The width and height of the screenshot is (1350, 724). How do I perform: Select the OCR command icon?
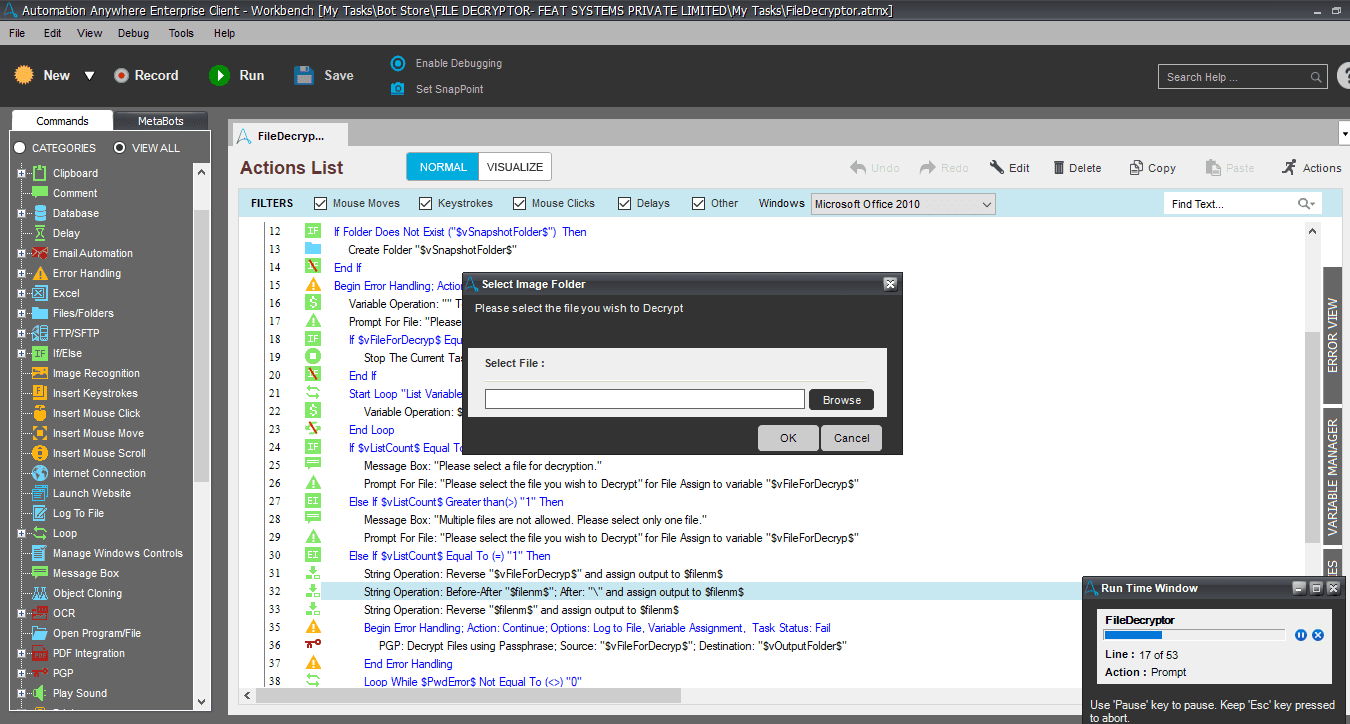(39, 613)
